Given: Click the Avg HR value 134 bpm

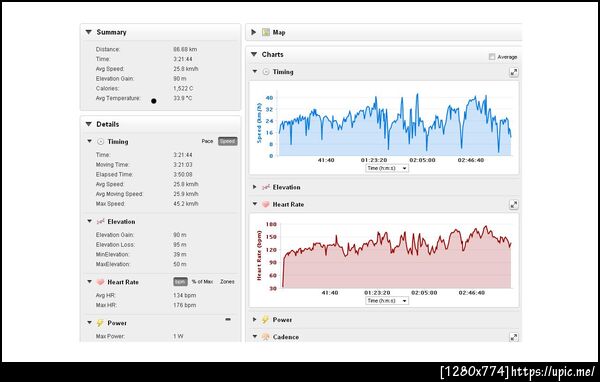Looking at the screenshot, I should click(x=184, y=295).
